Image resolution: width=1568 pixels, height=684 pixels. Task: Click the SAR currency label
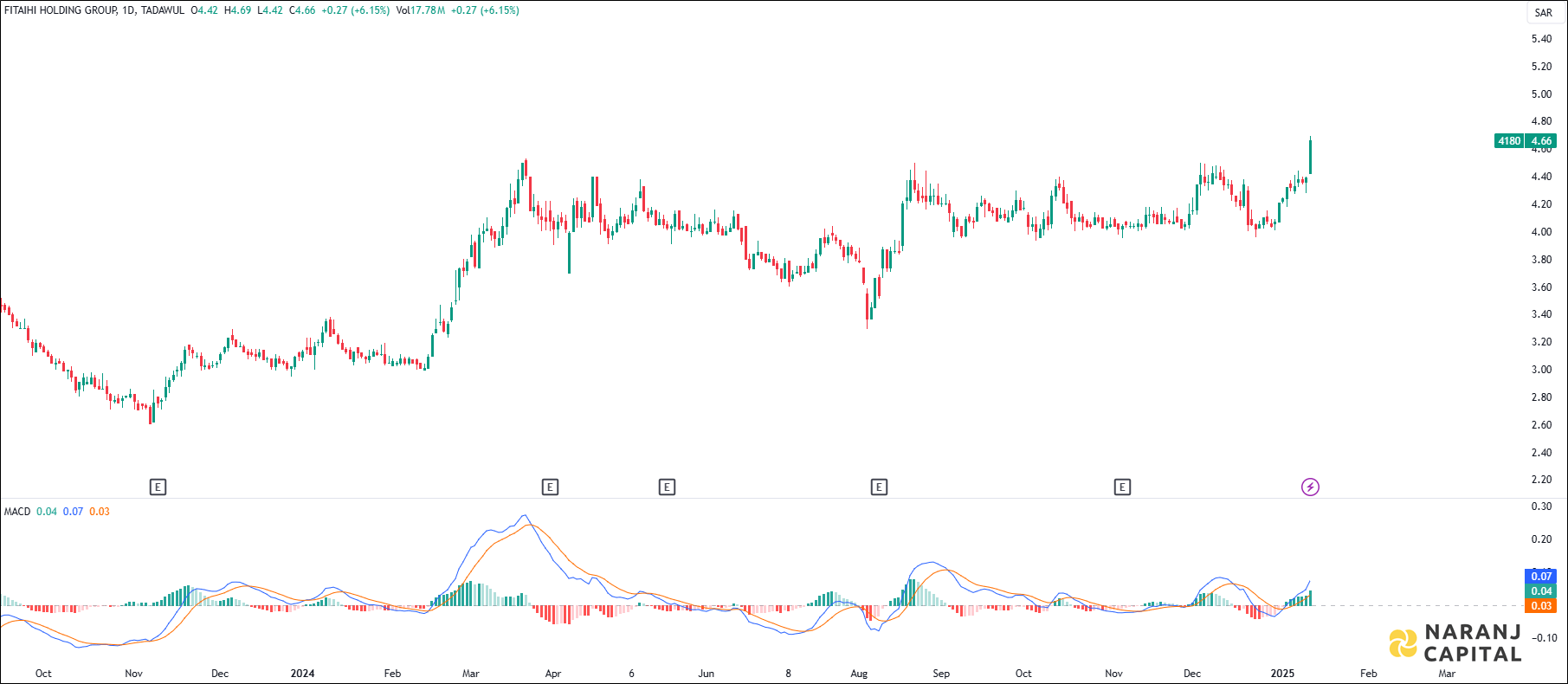click(1544, 13)
